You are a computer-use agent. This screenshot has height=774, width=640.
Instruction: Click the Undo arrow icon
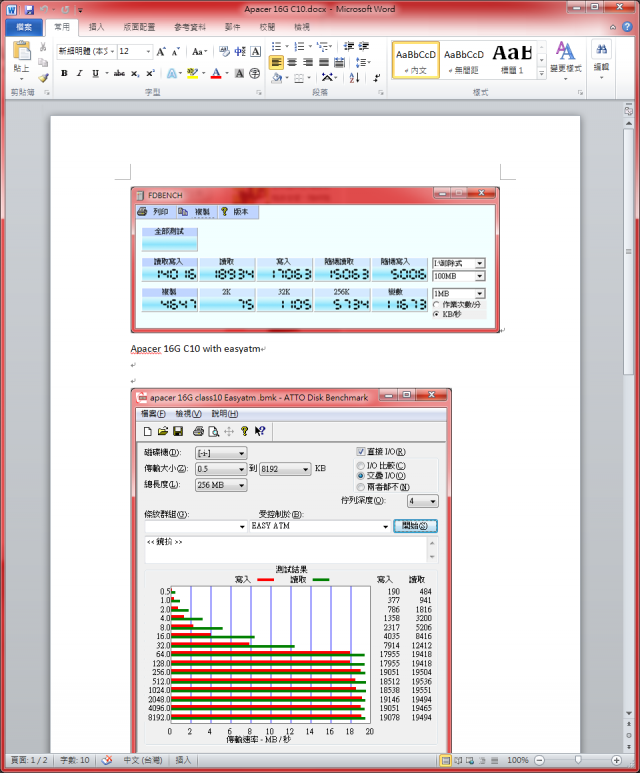point(44,9)
